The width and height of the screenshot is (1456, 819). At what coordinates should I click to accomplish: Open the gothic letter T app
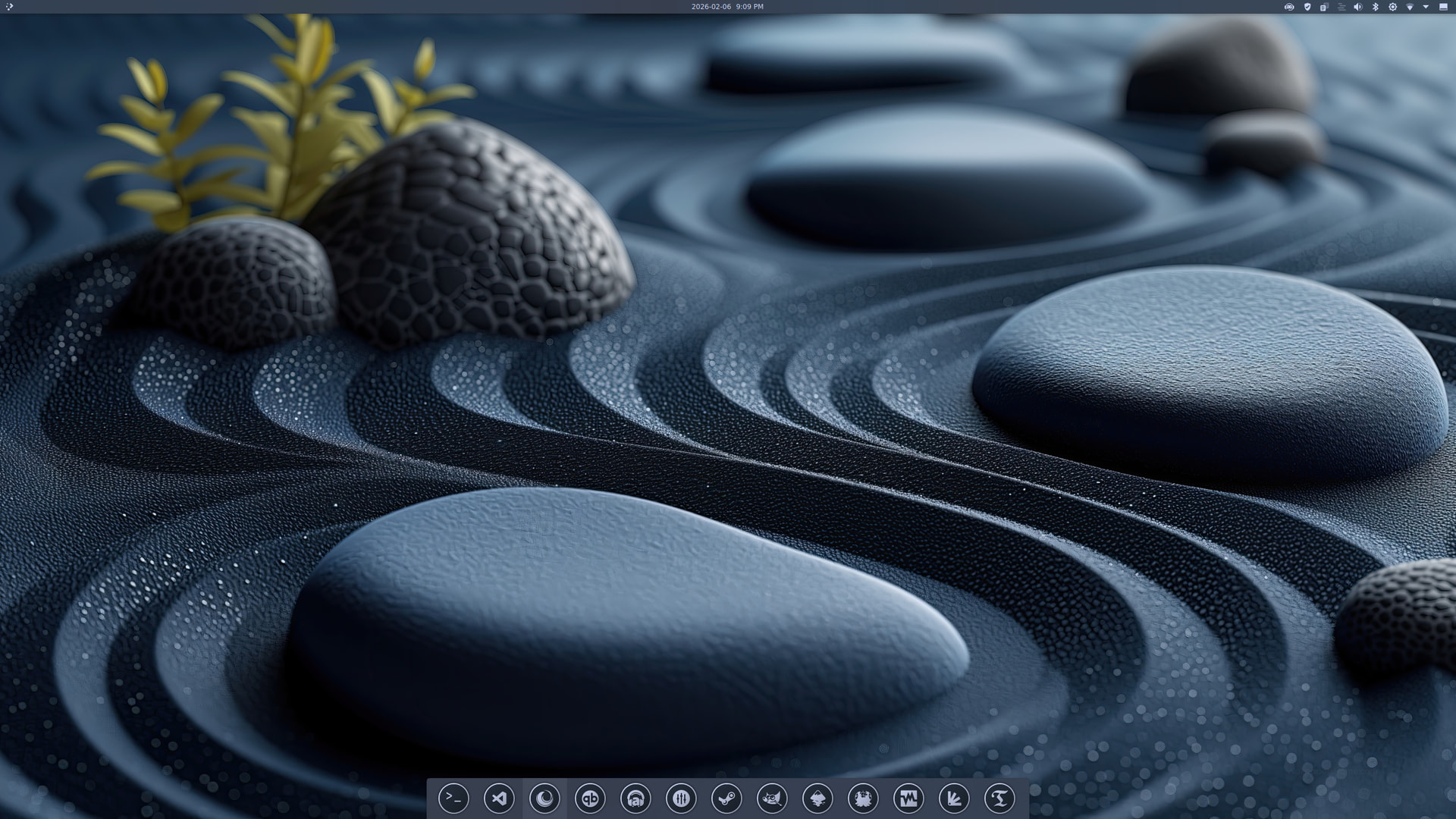click(x=999, y=799)
